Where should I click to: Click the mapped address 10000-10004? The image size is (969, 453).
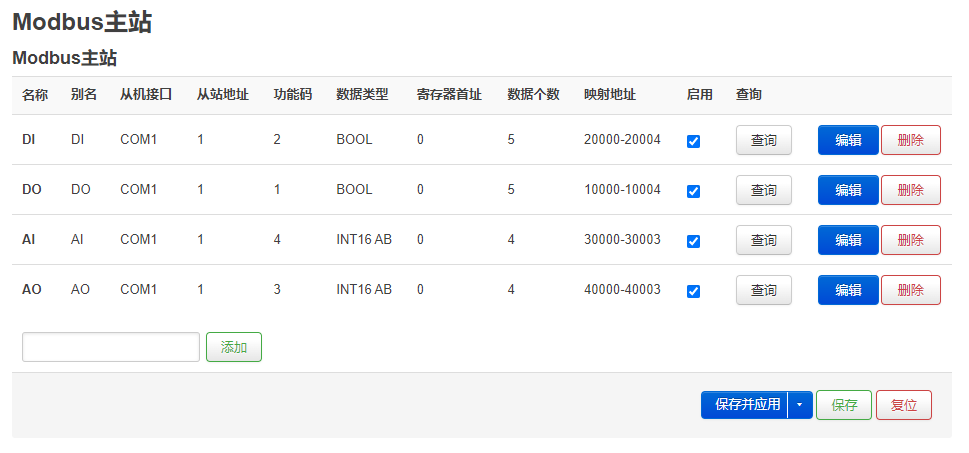point(622,190)
